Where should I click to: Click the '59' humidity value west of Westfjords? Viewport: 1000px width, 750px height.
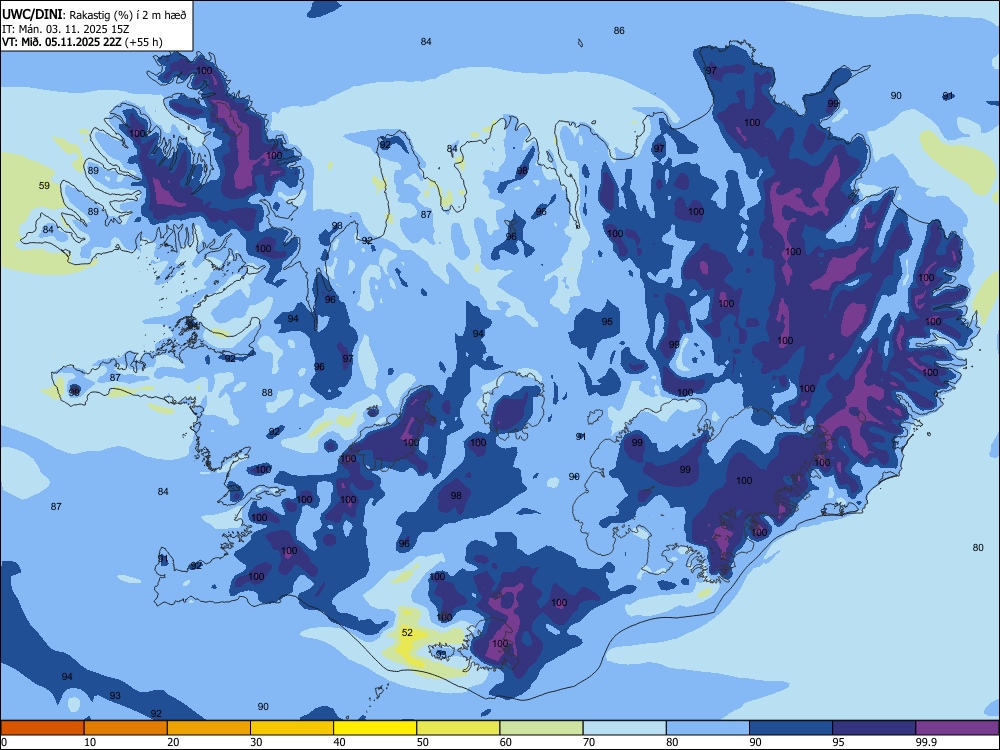click(44, 186)
